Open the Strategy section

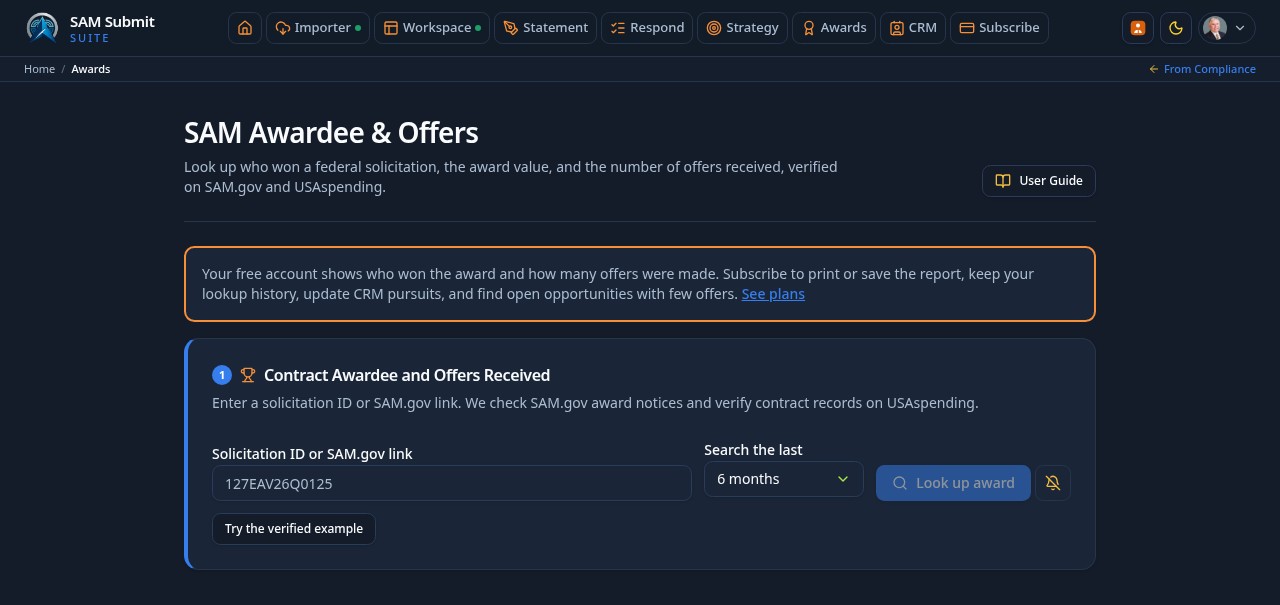[x=742, y=28]
